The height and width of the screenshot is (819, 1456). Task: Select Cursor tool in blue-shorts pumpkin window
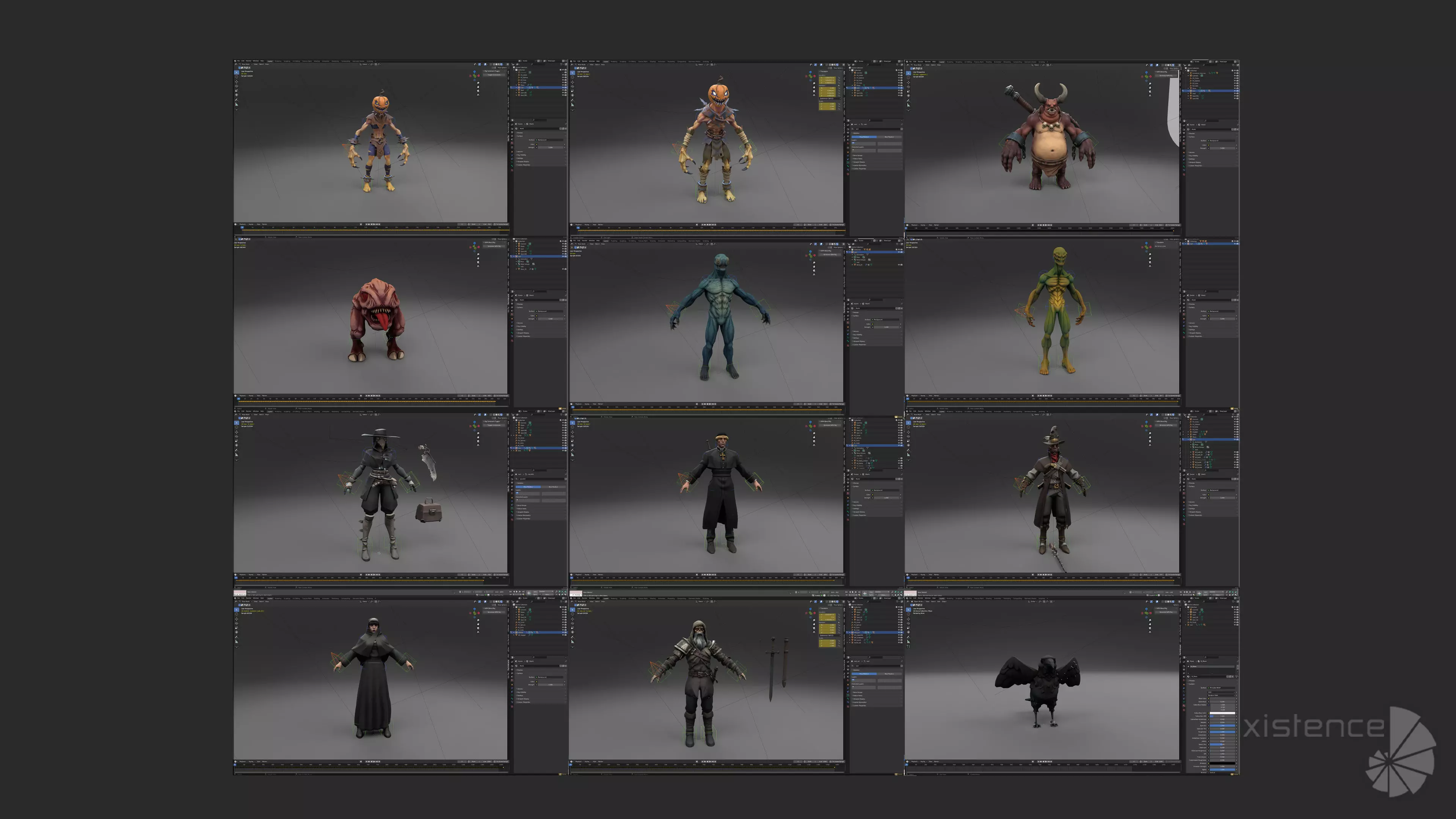point(237,77)
